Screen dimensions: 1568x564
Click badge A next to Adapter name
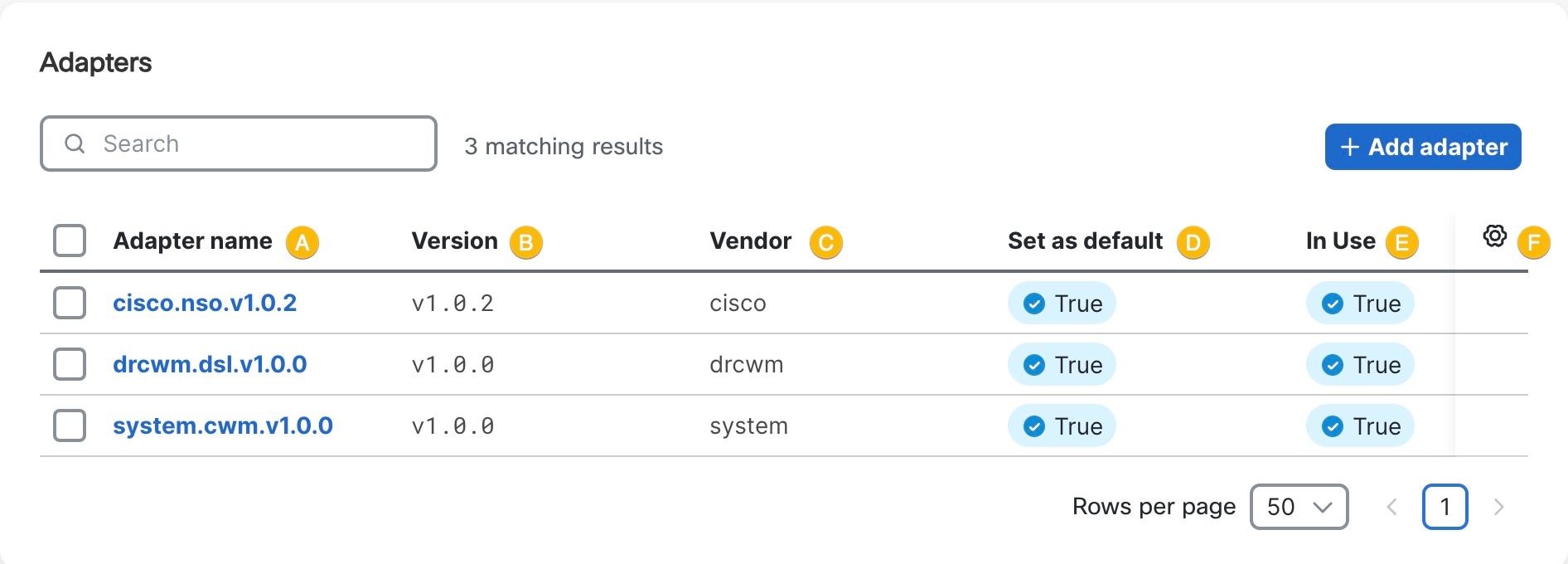point(302,242)
